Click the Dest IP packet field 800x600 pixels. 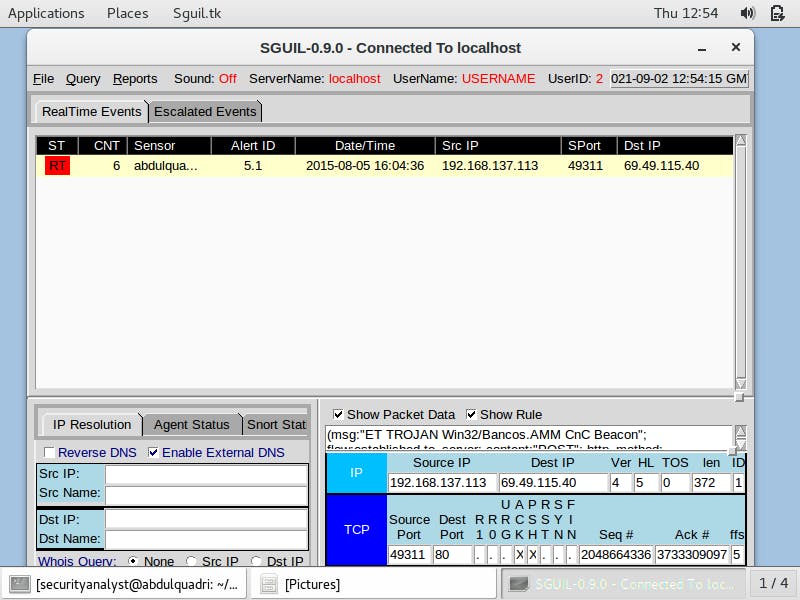coord(553,483)
